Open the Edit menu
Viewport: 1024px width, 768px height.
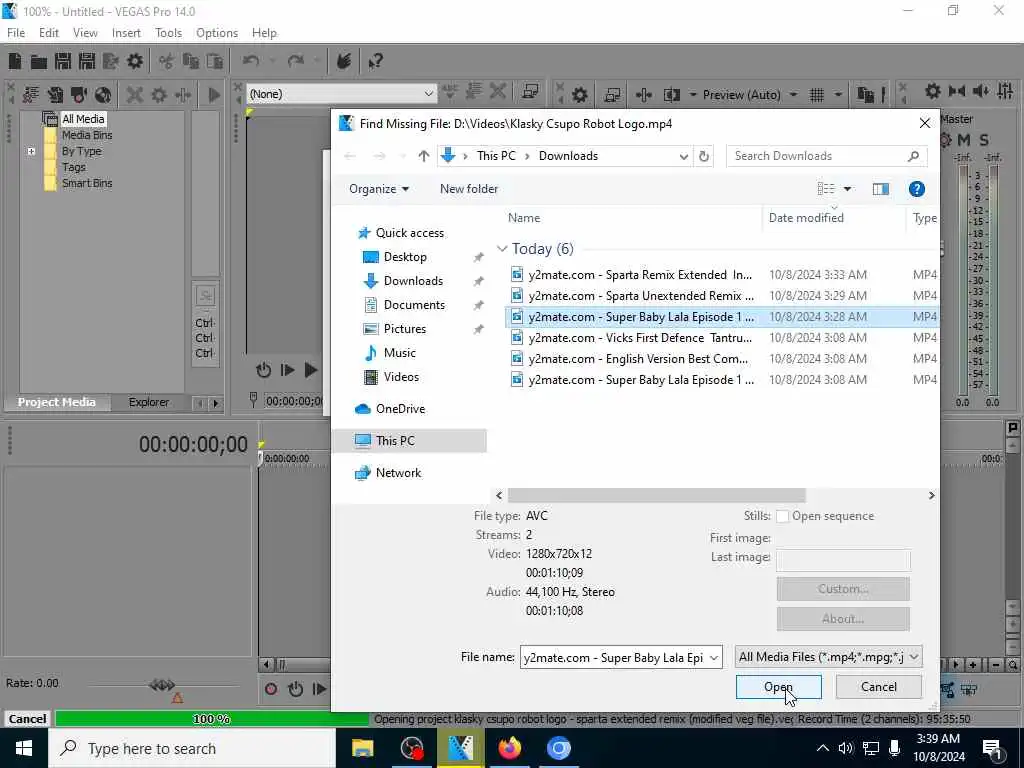[x=48, y=33]
